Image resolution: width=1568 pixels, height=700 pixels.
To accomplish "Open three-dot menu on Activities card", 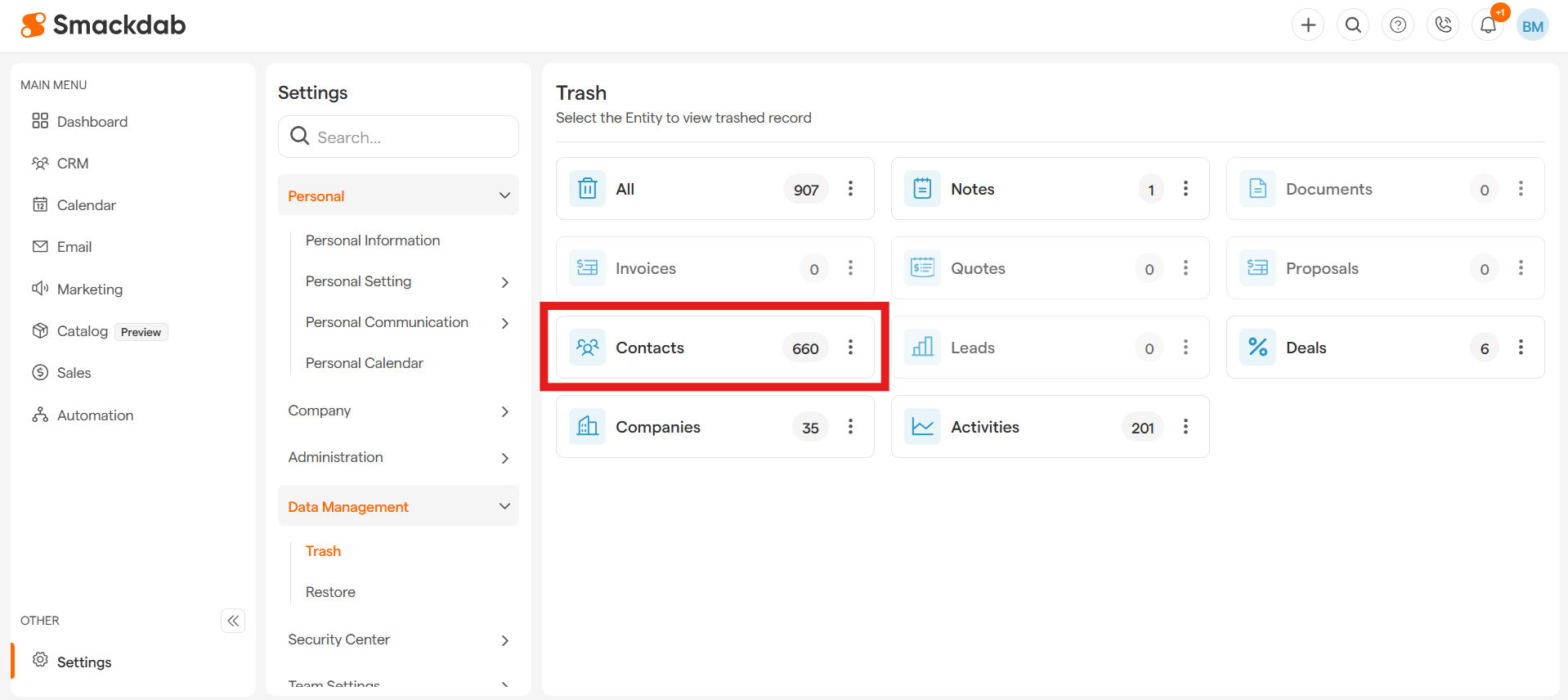I will pos(1185,427).
